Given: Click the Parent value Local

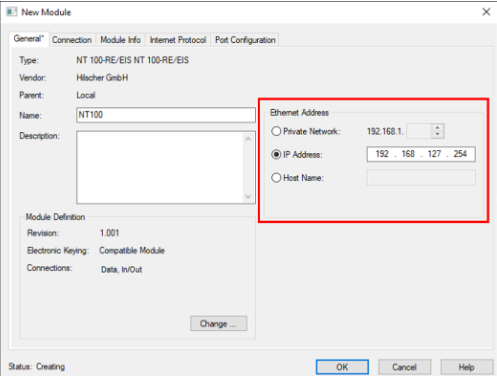Looking at the screenshot, I should (86, 95).
